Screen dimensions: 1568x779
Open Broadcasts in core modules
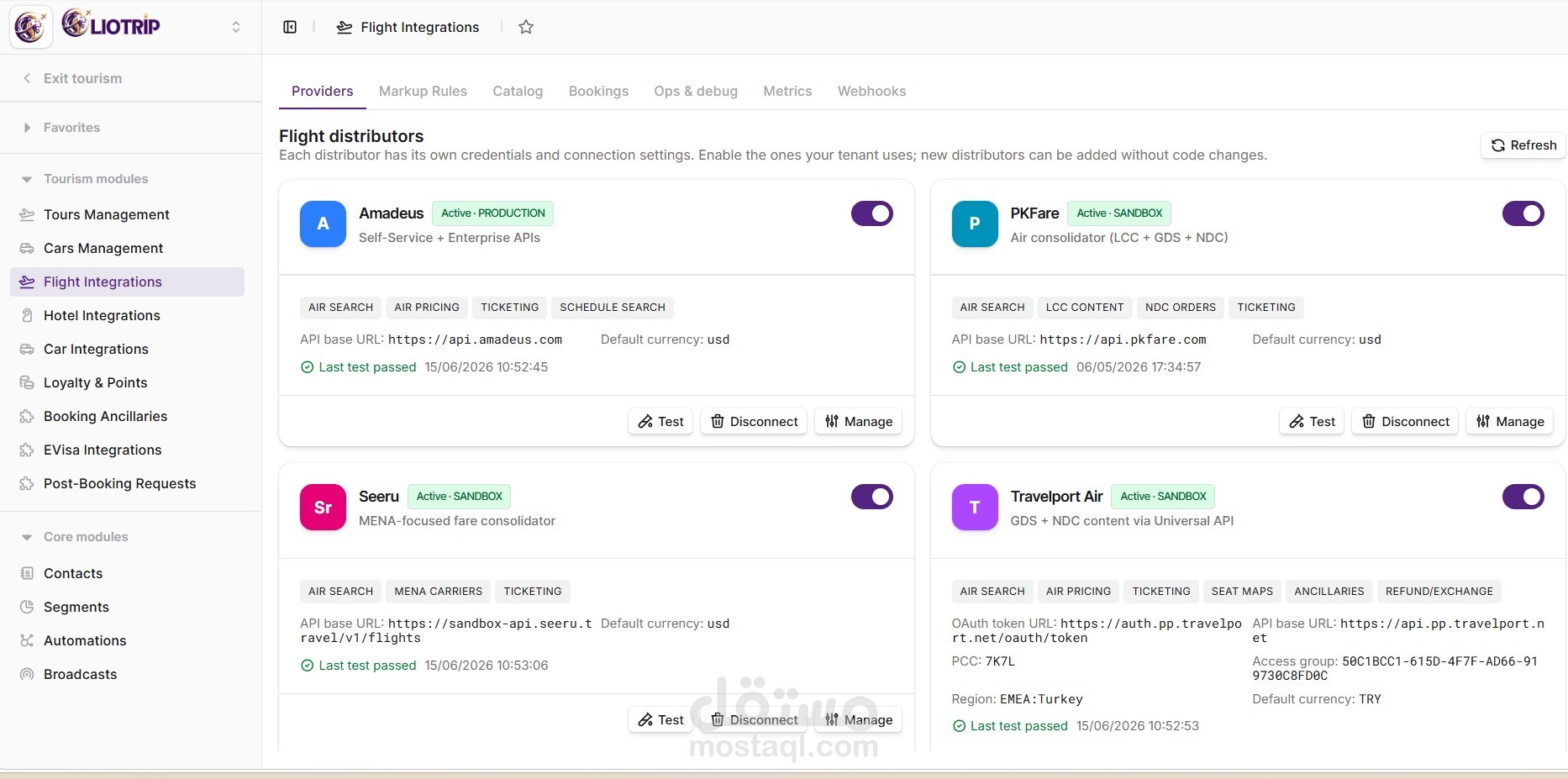click(127, 674)
